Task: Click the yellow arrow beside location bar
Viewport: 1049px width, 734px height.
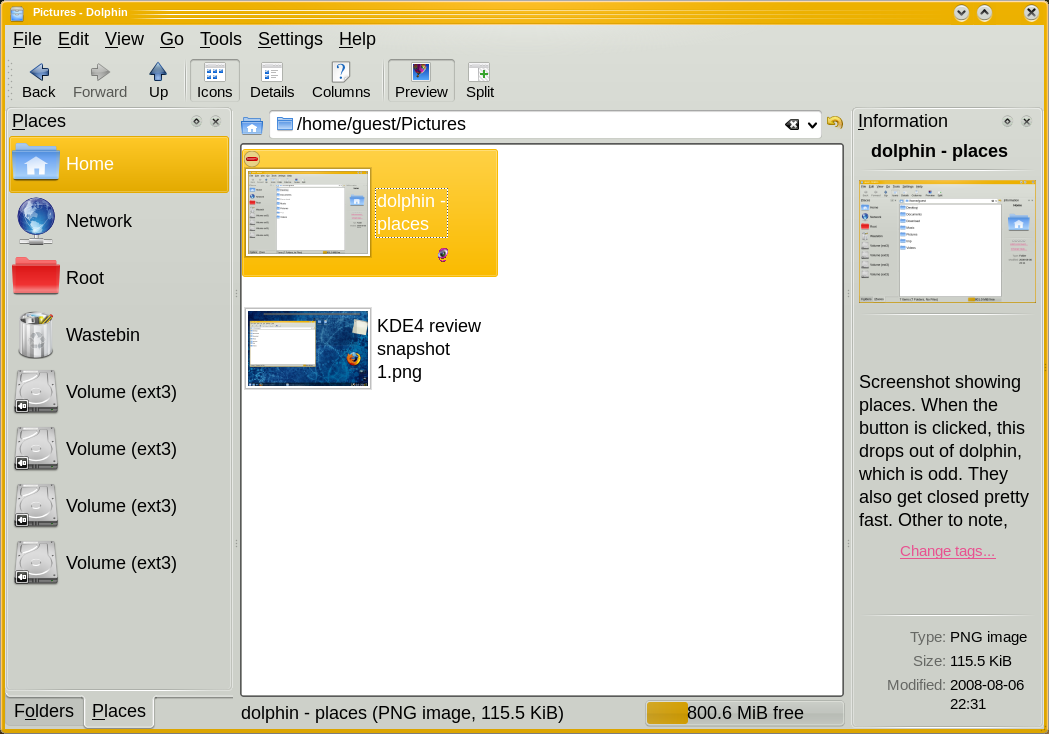Action: 834,122
